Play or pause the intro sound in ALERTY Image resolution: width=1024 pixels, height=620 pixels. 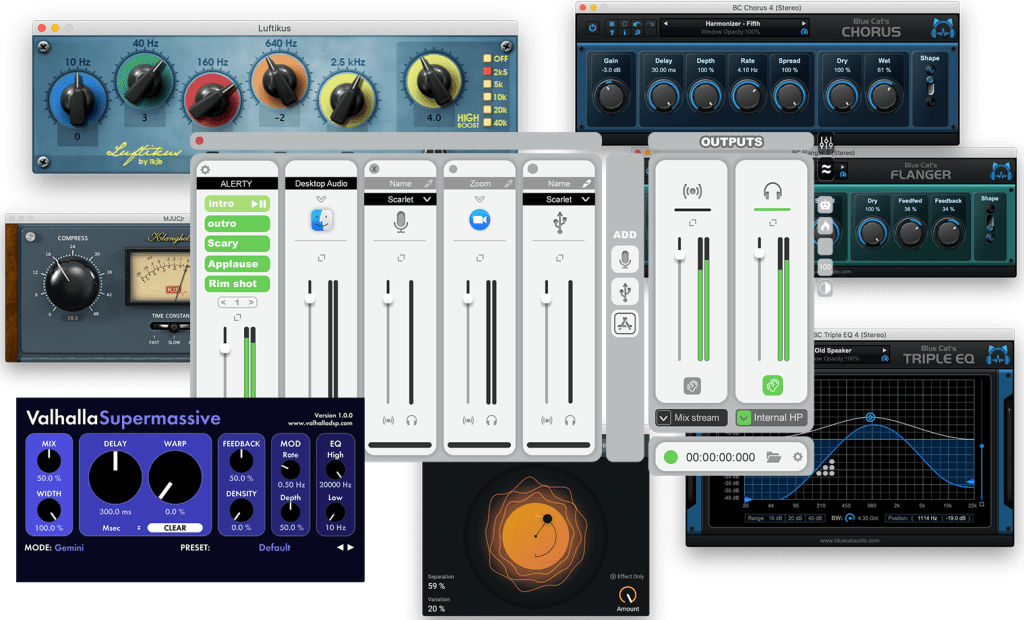[258, 204]
